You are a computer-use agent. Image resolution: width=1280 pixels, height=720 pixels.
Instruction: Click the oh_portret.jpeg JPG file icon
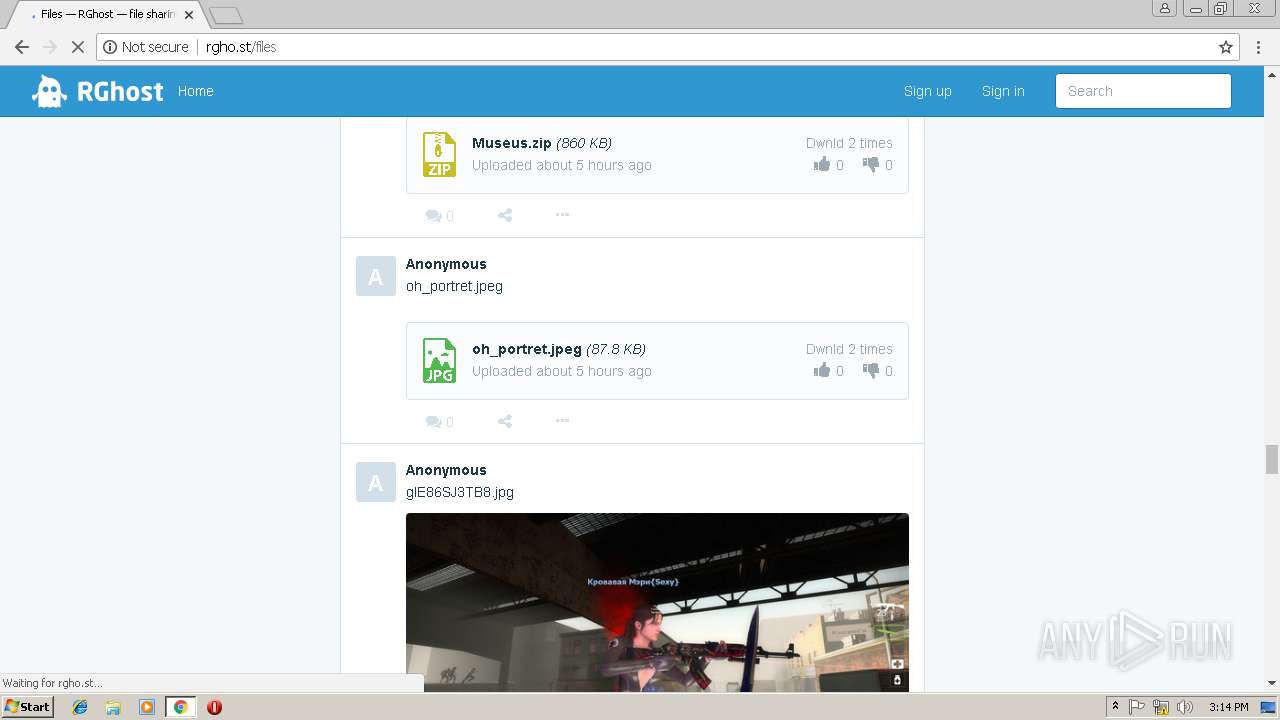click(x=439, y=361)
